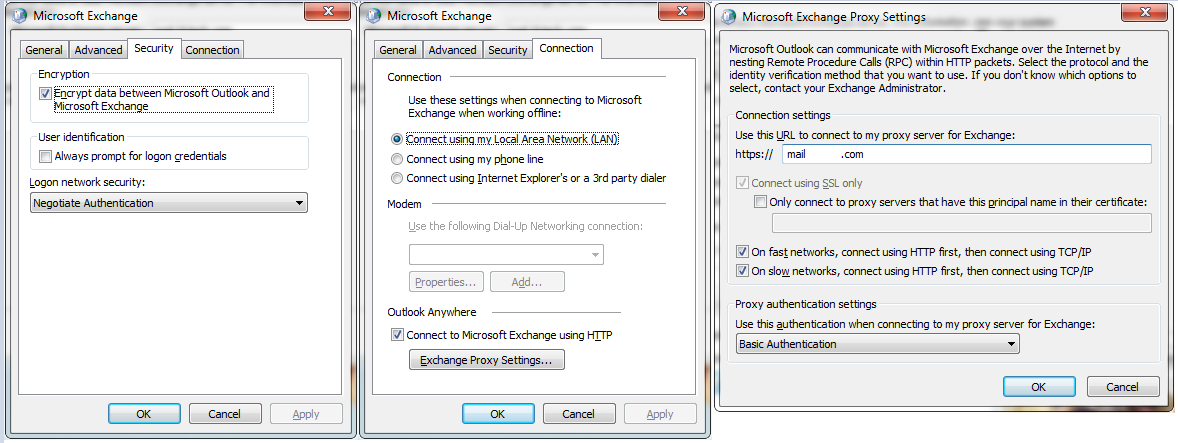The image size is (1178, 443).
Task: Open Logon network security dropdown
Action: pos(168,203)
